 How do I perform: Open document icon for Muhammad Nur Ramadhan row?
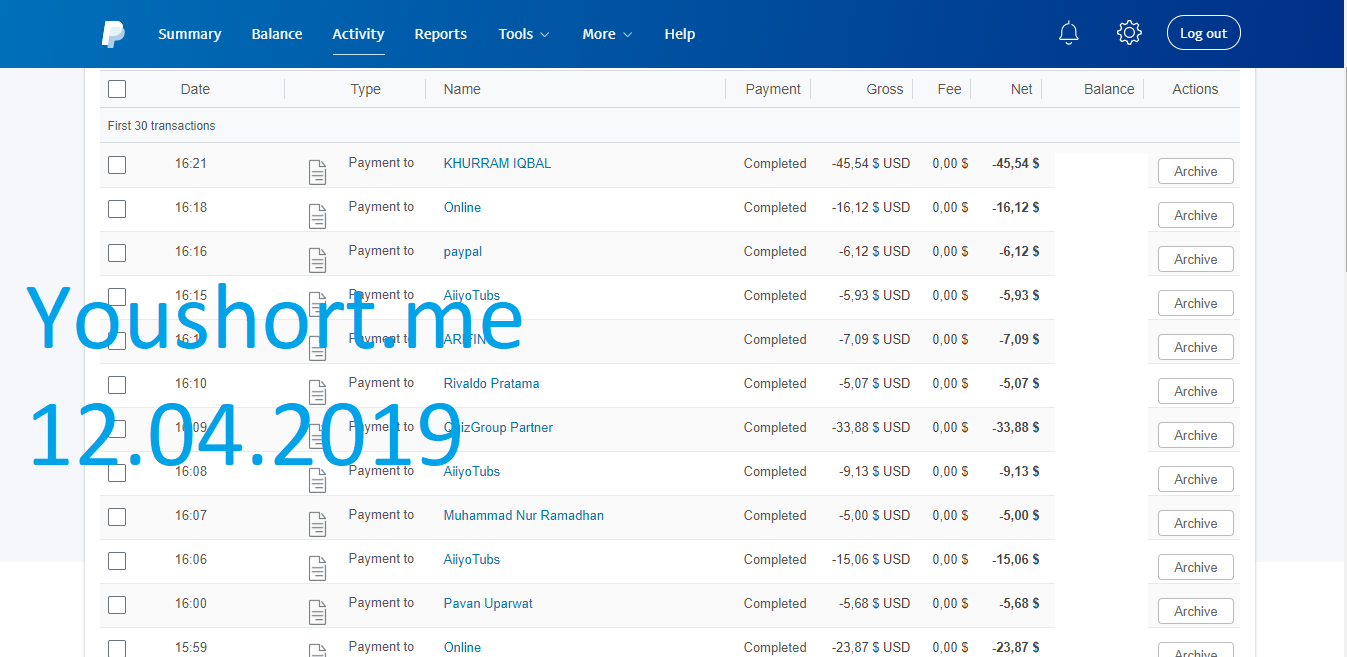tap(317, 524)
